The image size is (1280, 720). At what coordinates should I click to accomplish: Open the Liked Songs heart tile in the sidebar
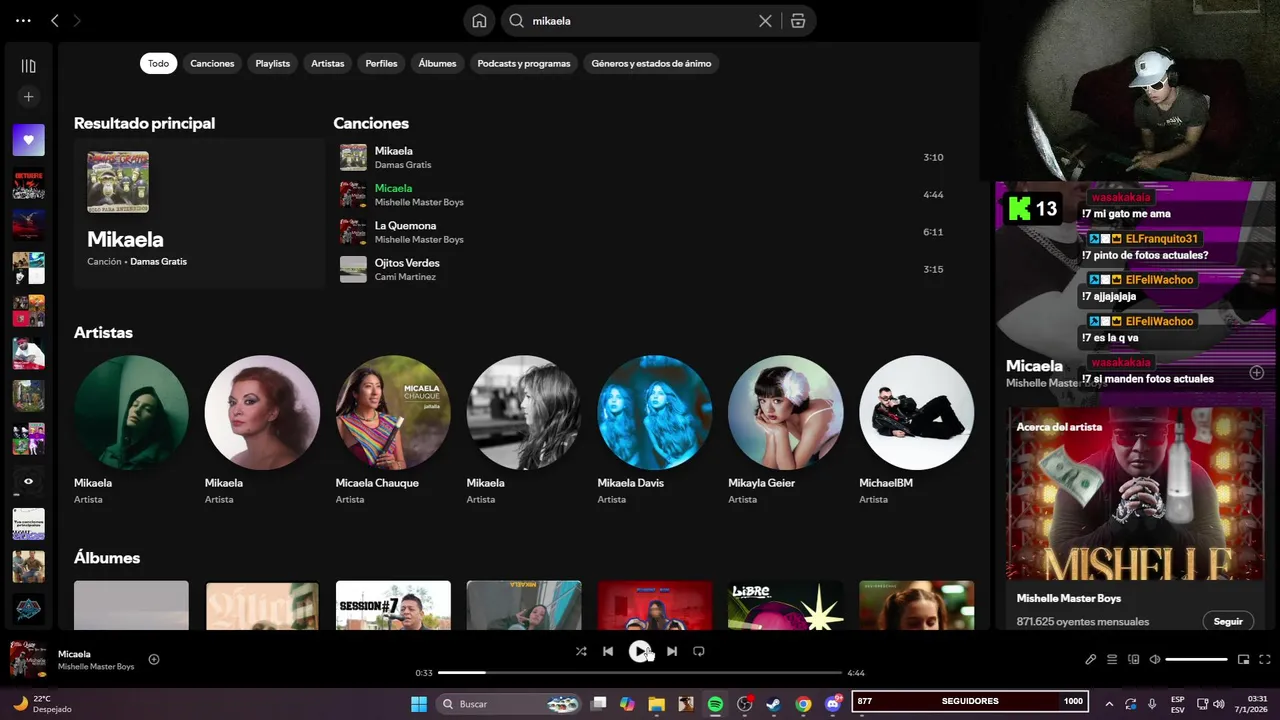(28, 140)
